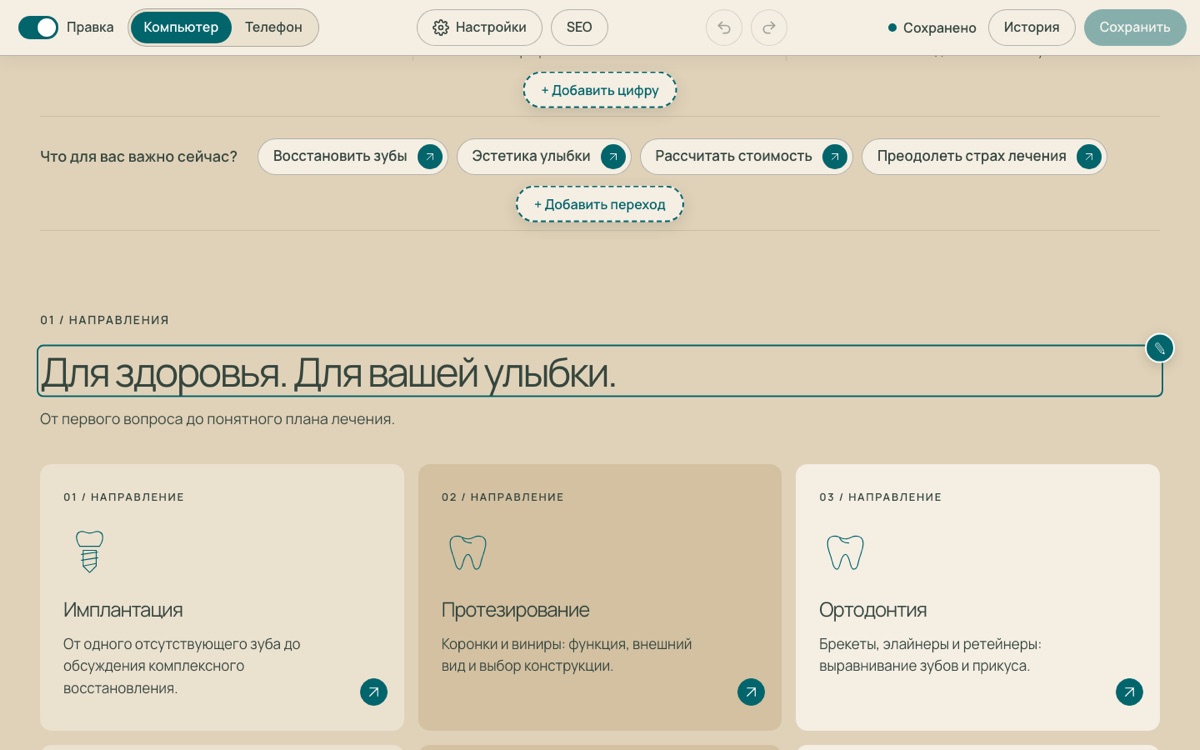Open the SEO panel
This screenshot has width=1200, height=750.
(579, 27)
